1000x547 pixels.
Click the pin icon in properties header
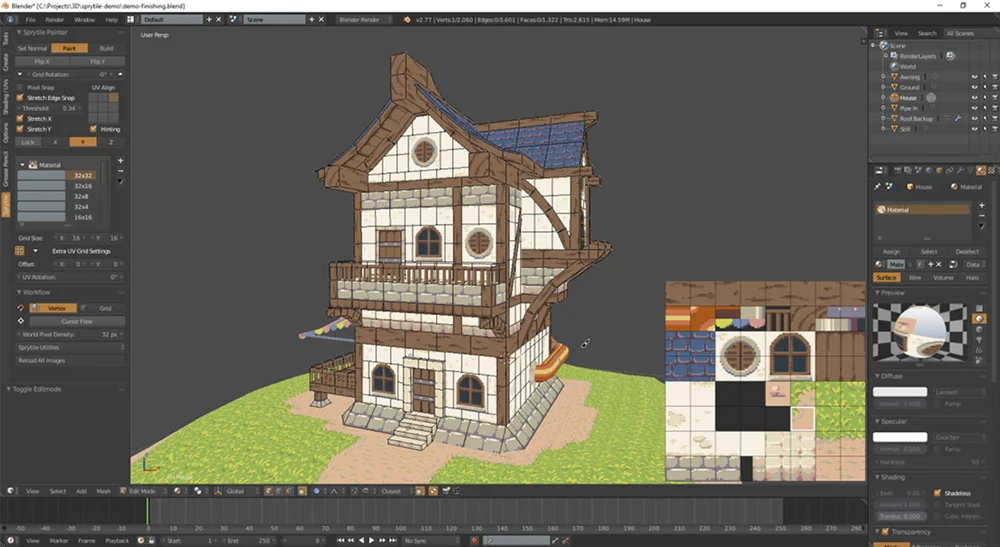(x=878, y=186)
